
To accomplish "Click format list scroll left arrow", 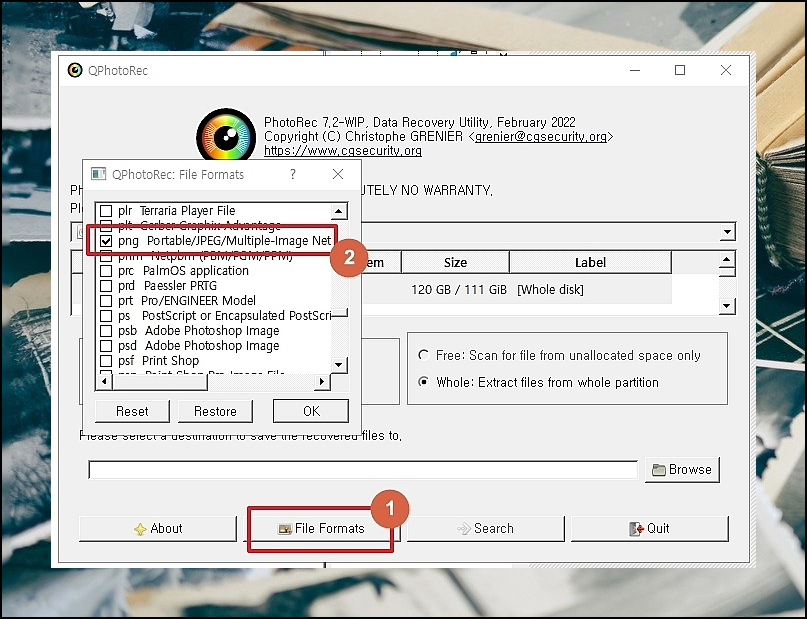I will pos(104,381).
